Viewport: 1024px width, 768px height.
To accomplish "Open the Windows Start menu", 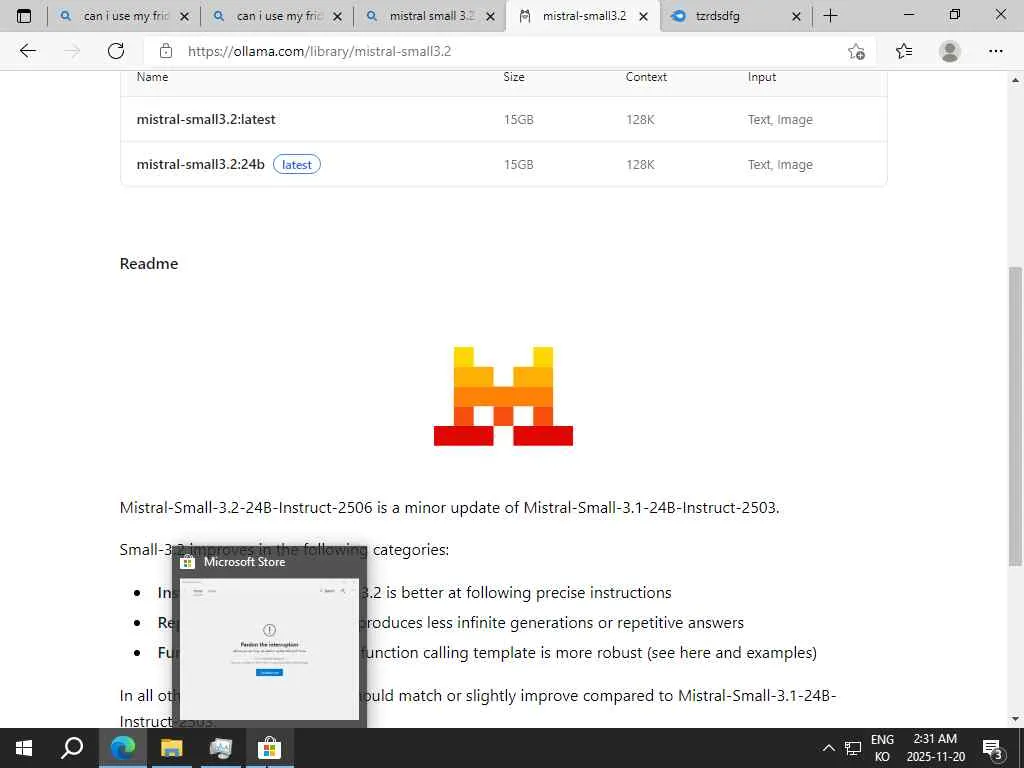I will [x=24, y=748].
